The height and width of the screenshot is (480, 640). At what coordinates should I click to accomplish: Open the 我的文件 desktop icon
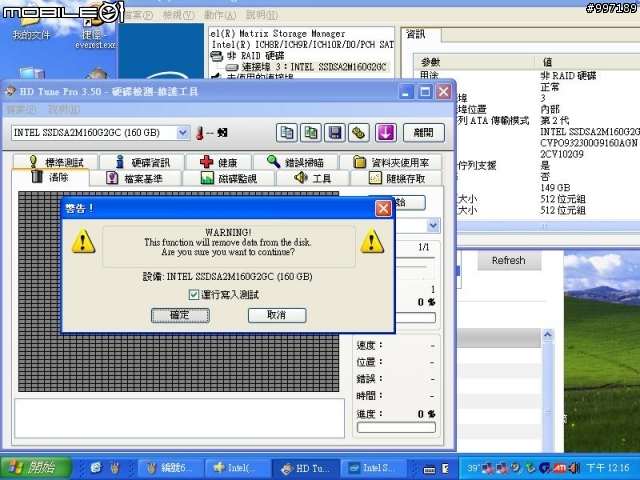click(x=31, y=25)
